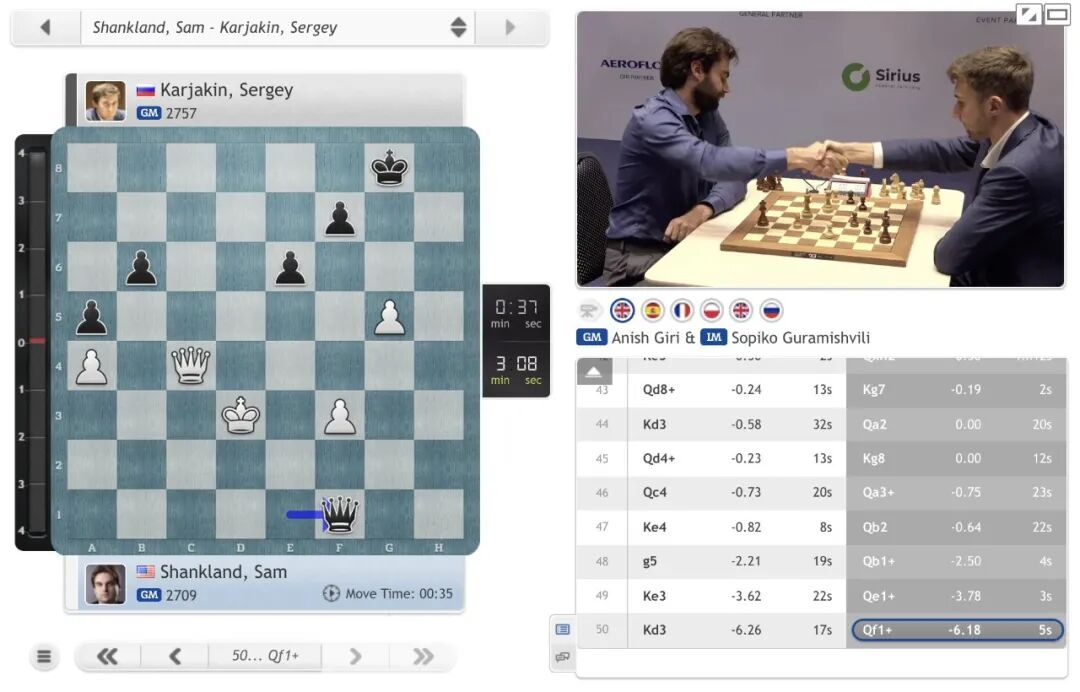Click the white pawn on f3
The width and height of the screenshot is (1080, 692).
pyautogui.click(x=340, y=416)
